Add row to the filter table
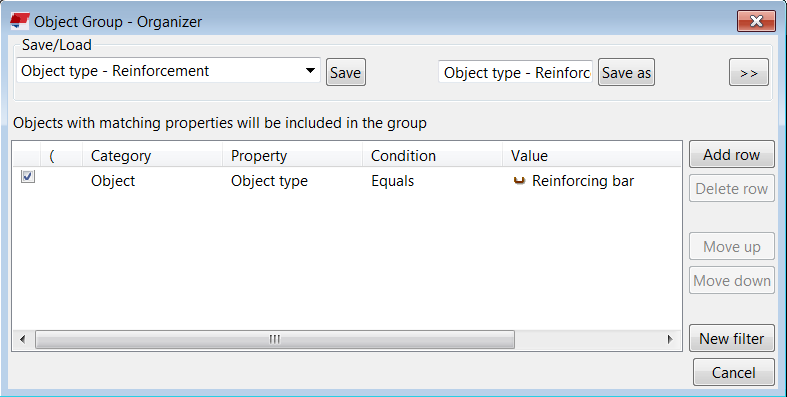Image resolution: width=787 pixels, height=397 pixels. coord(732,155)
